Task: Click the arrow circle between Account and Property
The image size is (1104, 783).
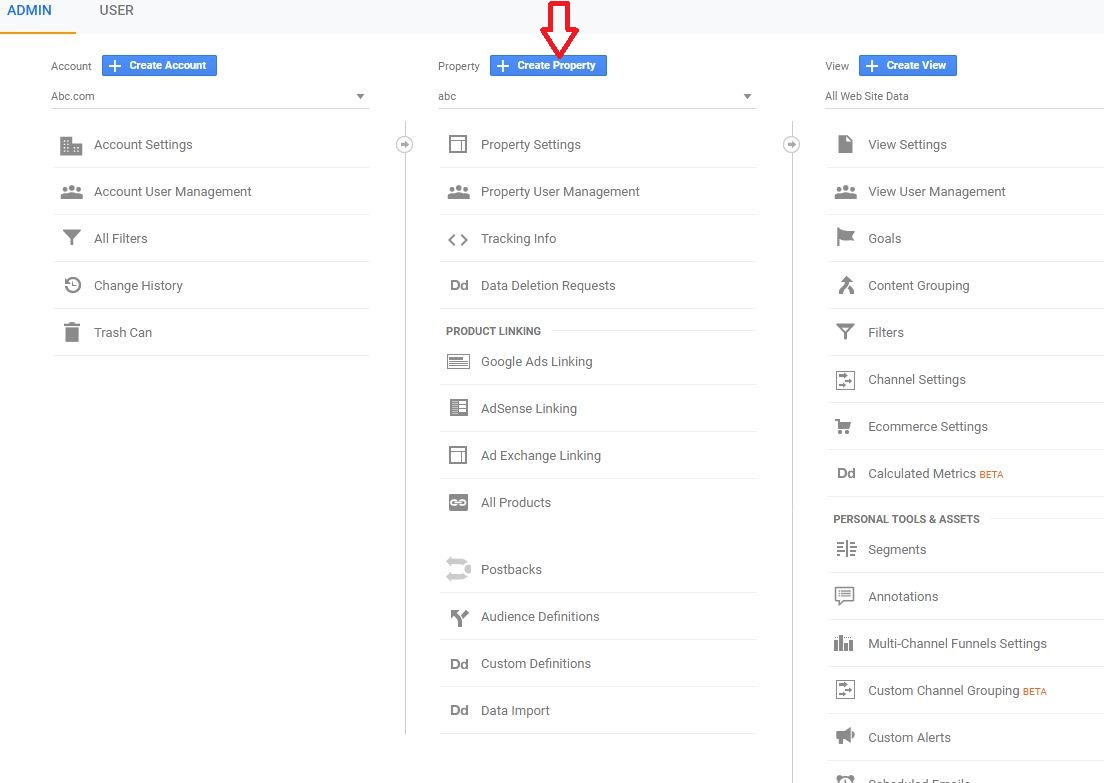Action: point(404,145)
